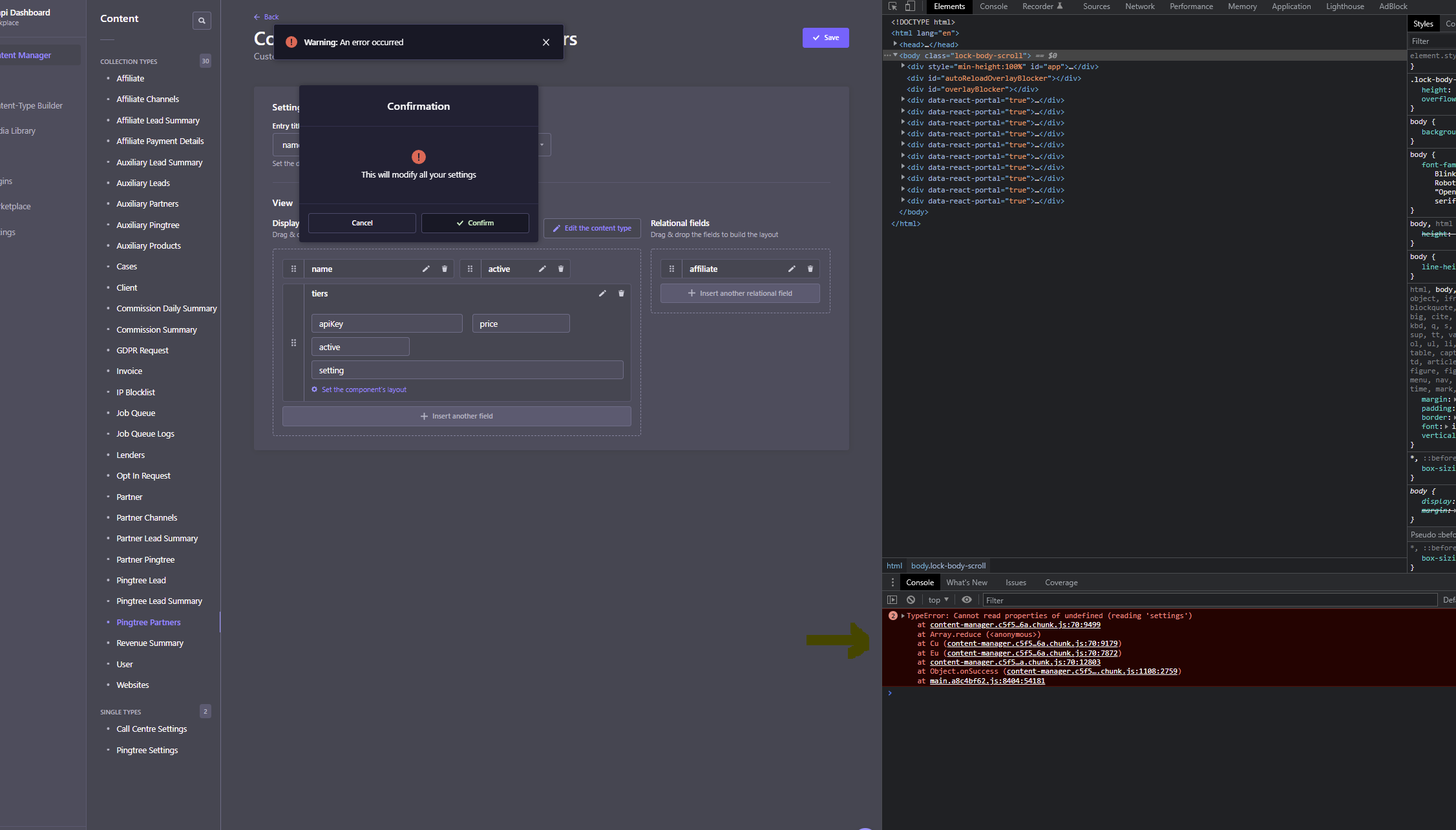This screenshot has height=830, width=1456.
Task: Click Insert another relational field
Action: [740, 293]
